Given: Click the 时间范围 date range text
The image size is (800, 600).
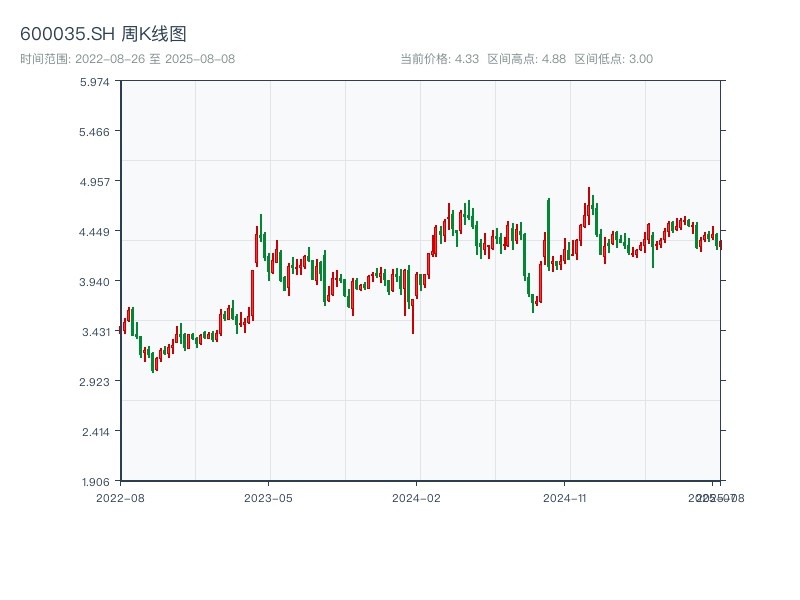Looking at the screenshot, I should (127, 59).
